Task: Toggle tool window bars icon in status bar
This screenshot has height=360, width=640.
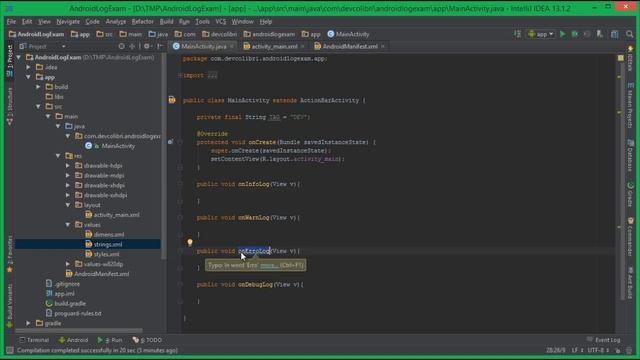Action: tap(10, 350)
